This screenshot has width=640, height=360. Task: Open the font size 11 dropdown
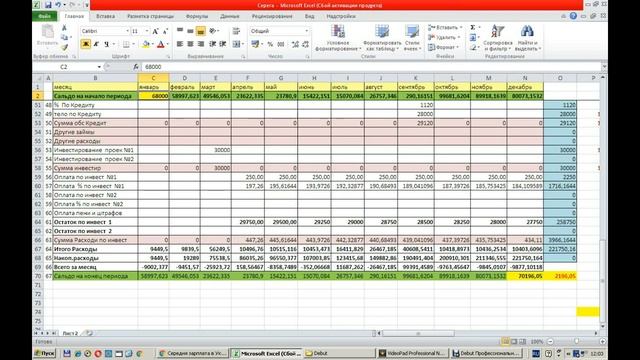[x=147, y=31]
